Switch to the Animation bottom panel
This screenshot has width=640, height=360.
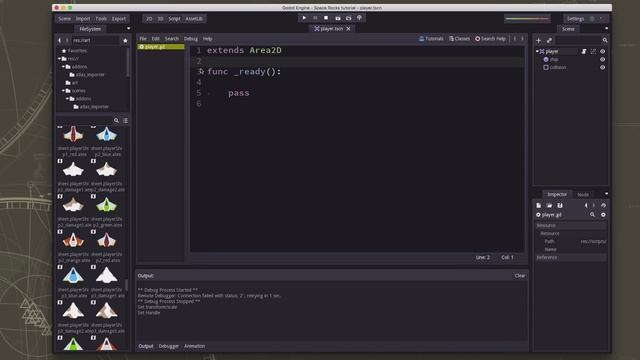click(194, 346)
